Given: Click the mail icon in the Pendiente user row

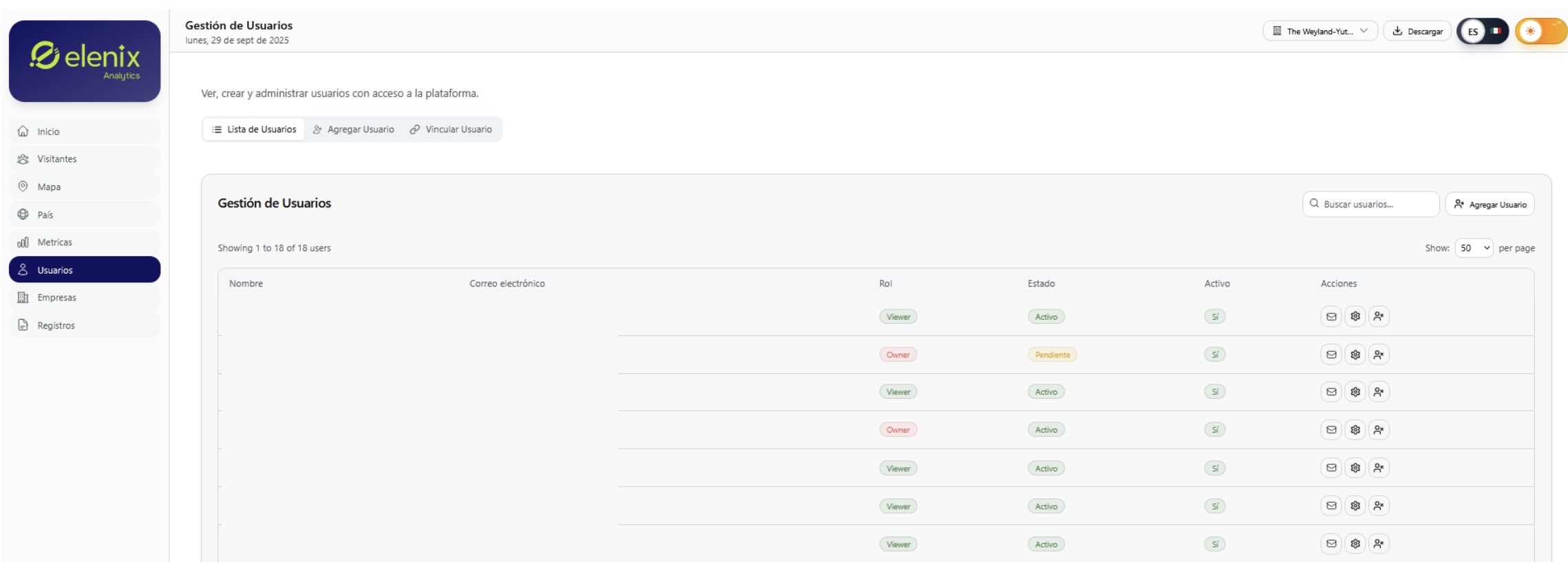Looking at the screenshot, I should 1331,355.
